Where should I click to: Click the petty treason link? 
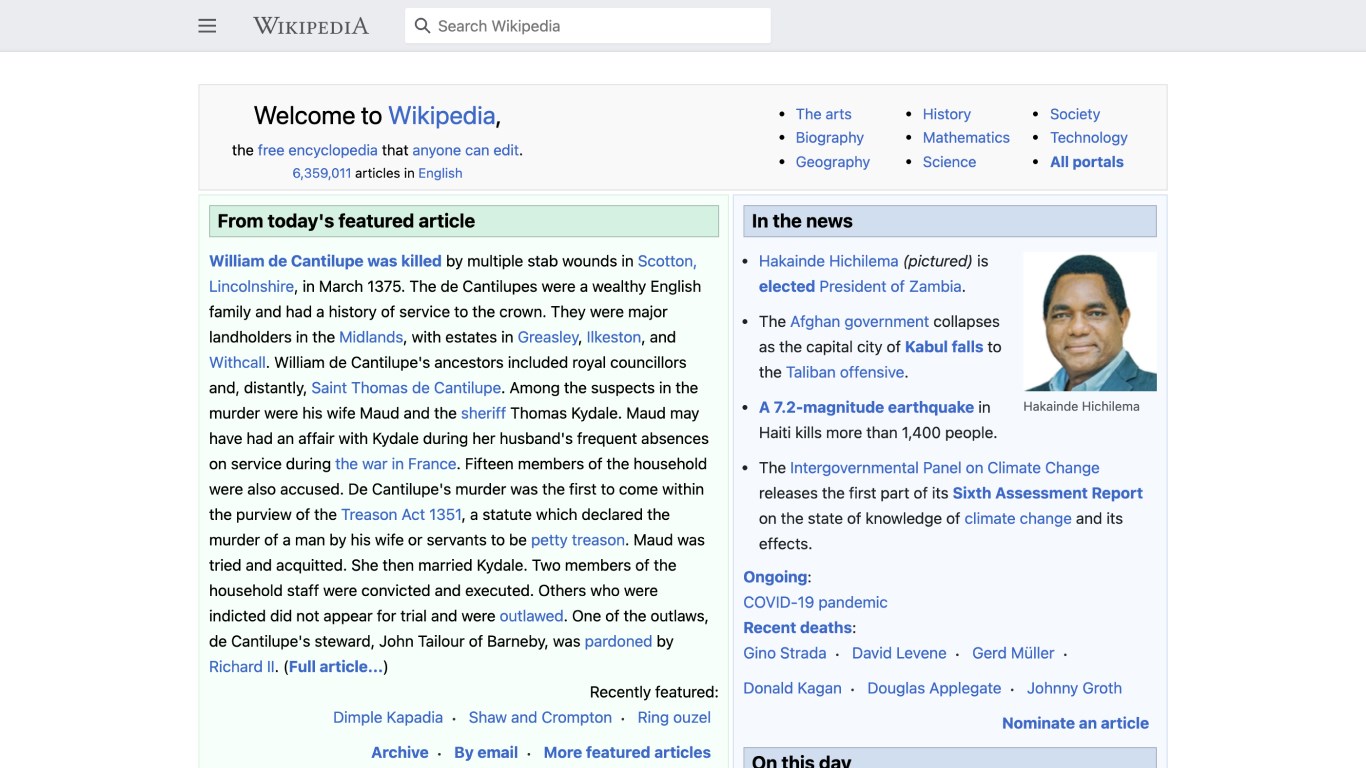coord(578,540)
